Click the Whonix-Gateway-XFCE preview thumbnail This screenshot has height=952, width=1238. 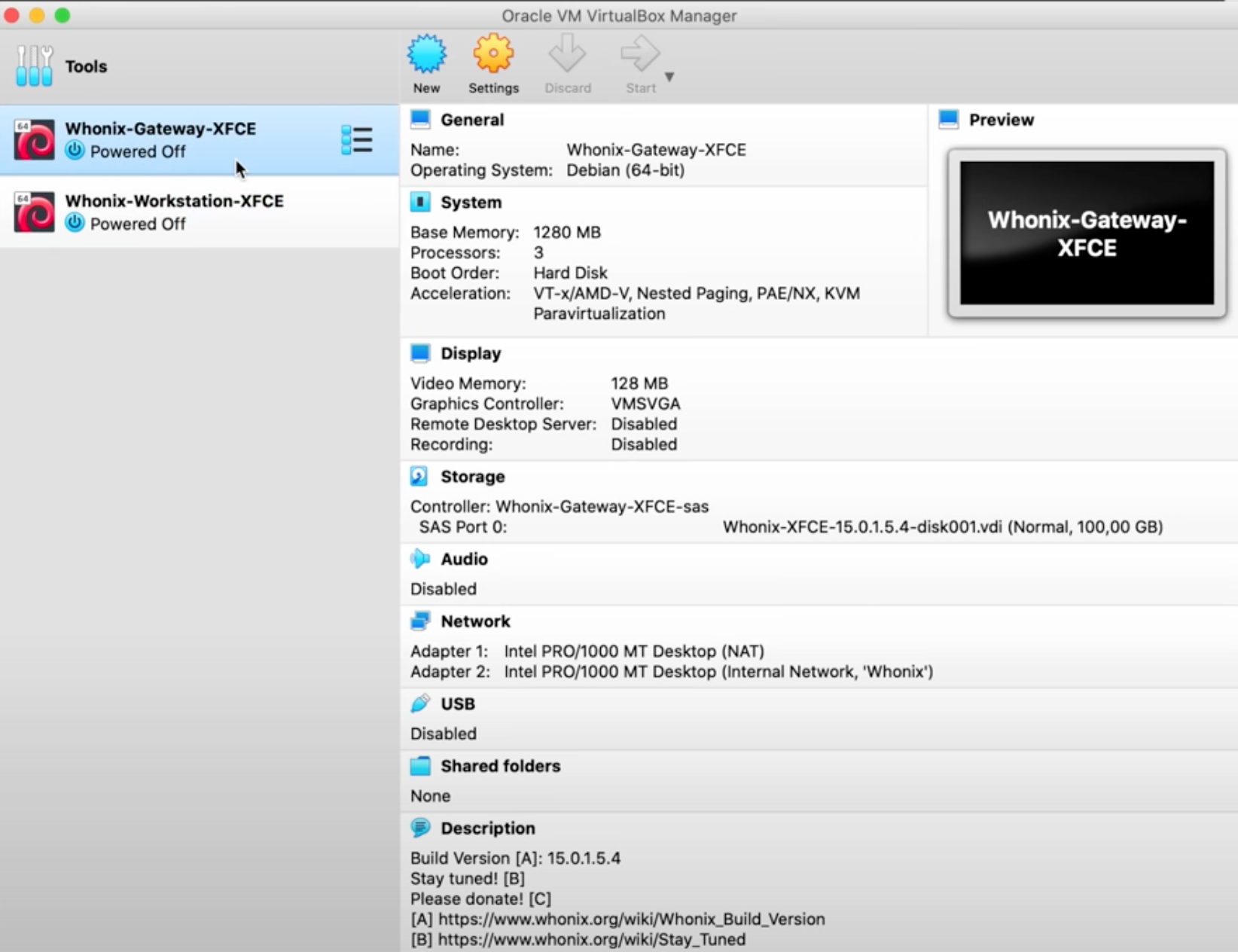1087,233
